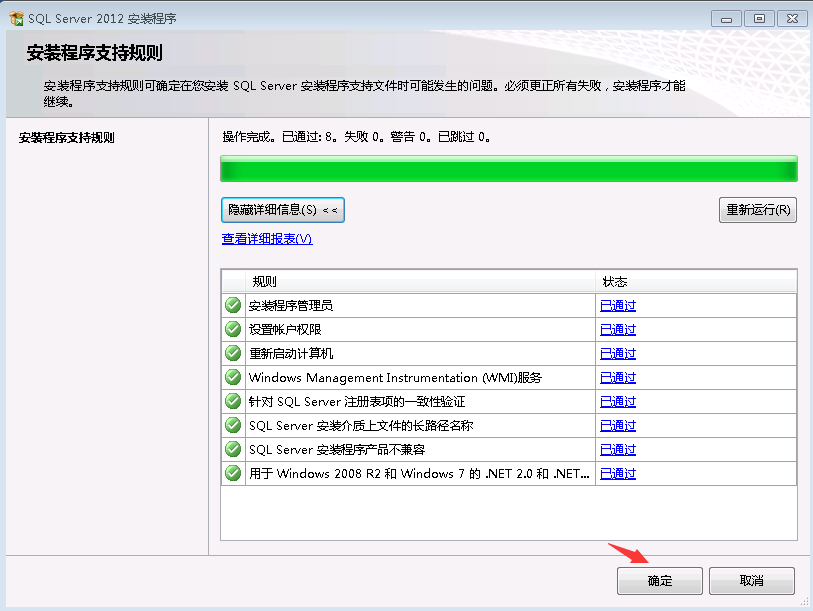This screenshot has width=813, height=611.
Task: Click green check icon for 长路径名称 rule
Action: (x=233, y=425)
